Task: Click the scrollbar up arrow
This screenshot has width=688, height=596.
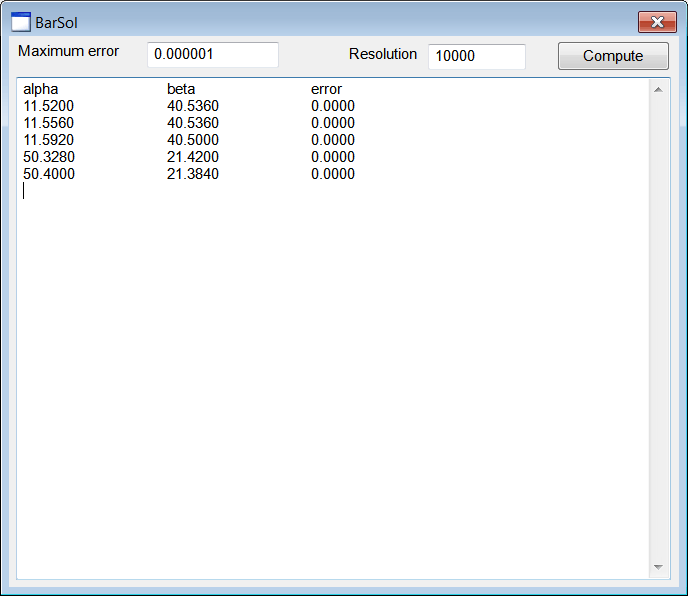Action: (658, 90)
